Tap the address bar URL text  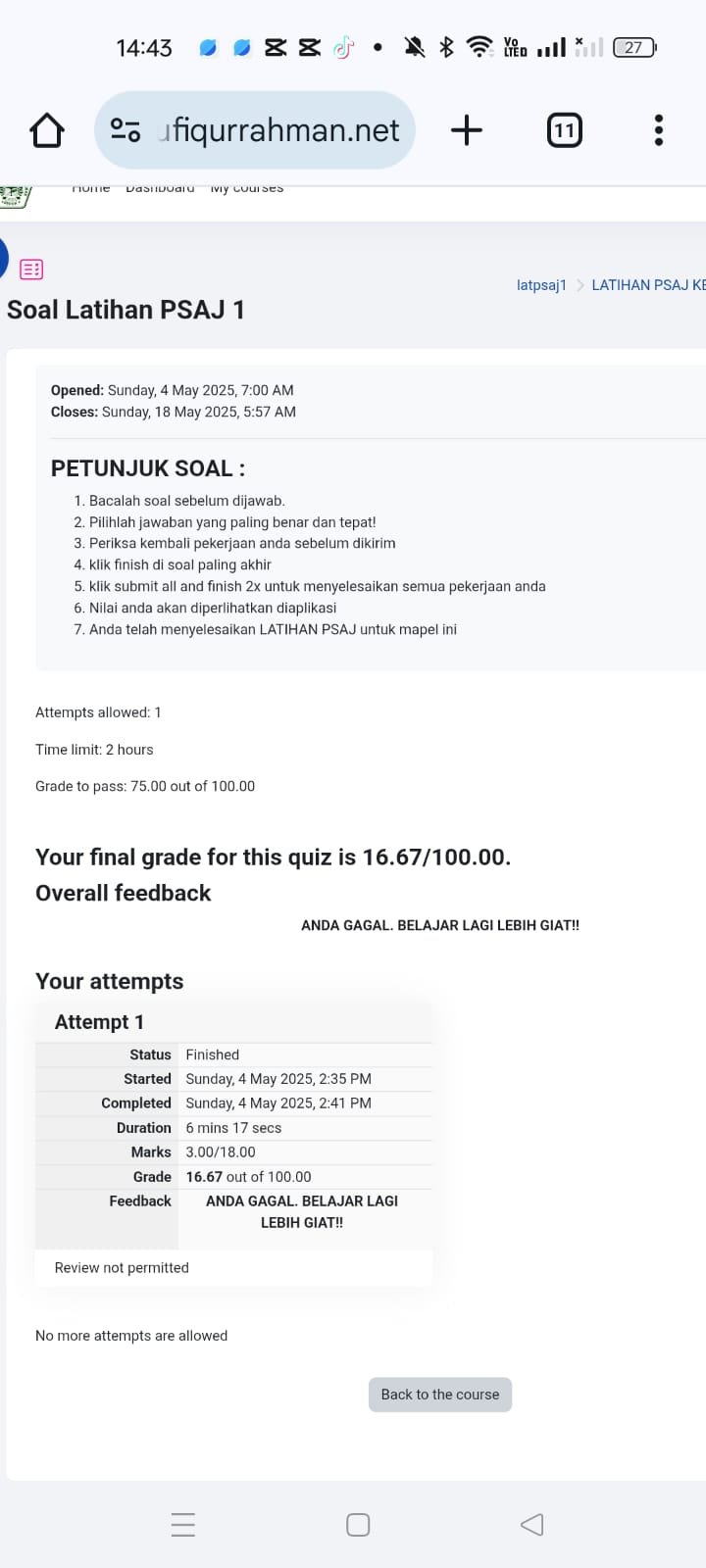pyautogui.click(x=279, y=130)
